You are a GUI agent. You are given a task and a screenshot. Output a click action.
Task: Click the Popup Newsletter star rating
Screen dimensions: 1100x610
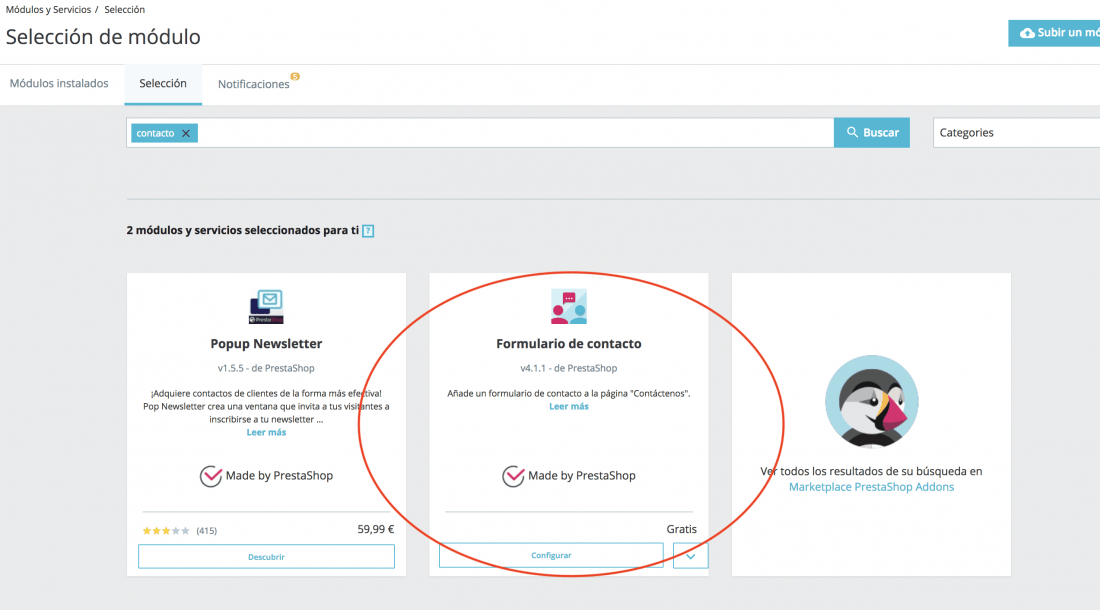click(166, 531)
